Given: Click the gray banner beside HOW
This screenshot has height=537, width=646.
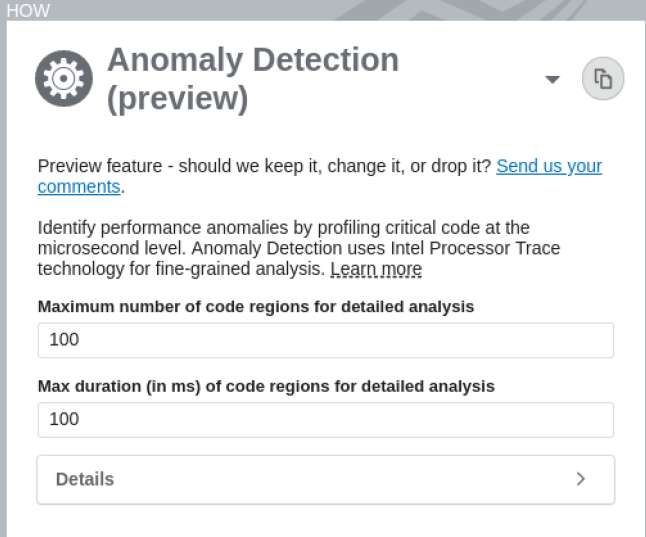Looking at the screenshot, I should [x=350, y=10].
